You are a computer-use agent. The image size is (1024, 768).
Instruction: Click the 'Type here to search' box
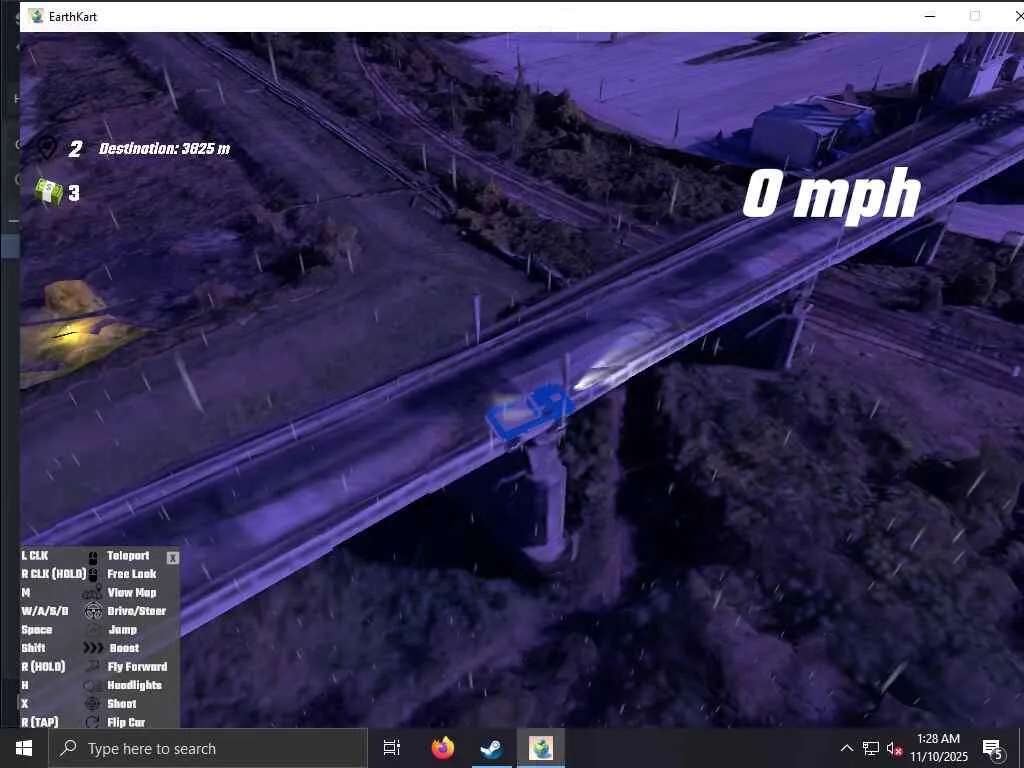point(209,748)
